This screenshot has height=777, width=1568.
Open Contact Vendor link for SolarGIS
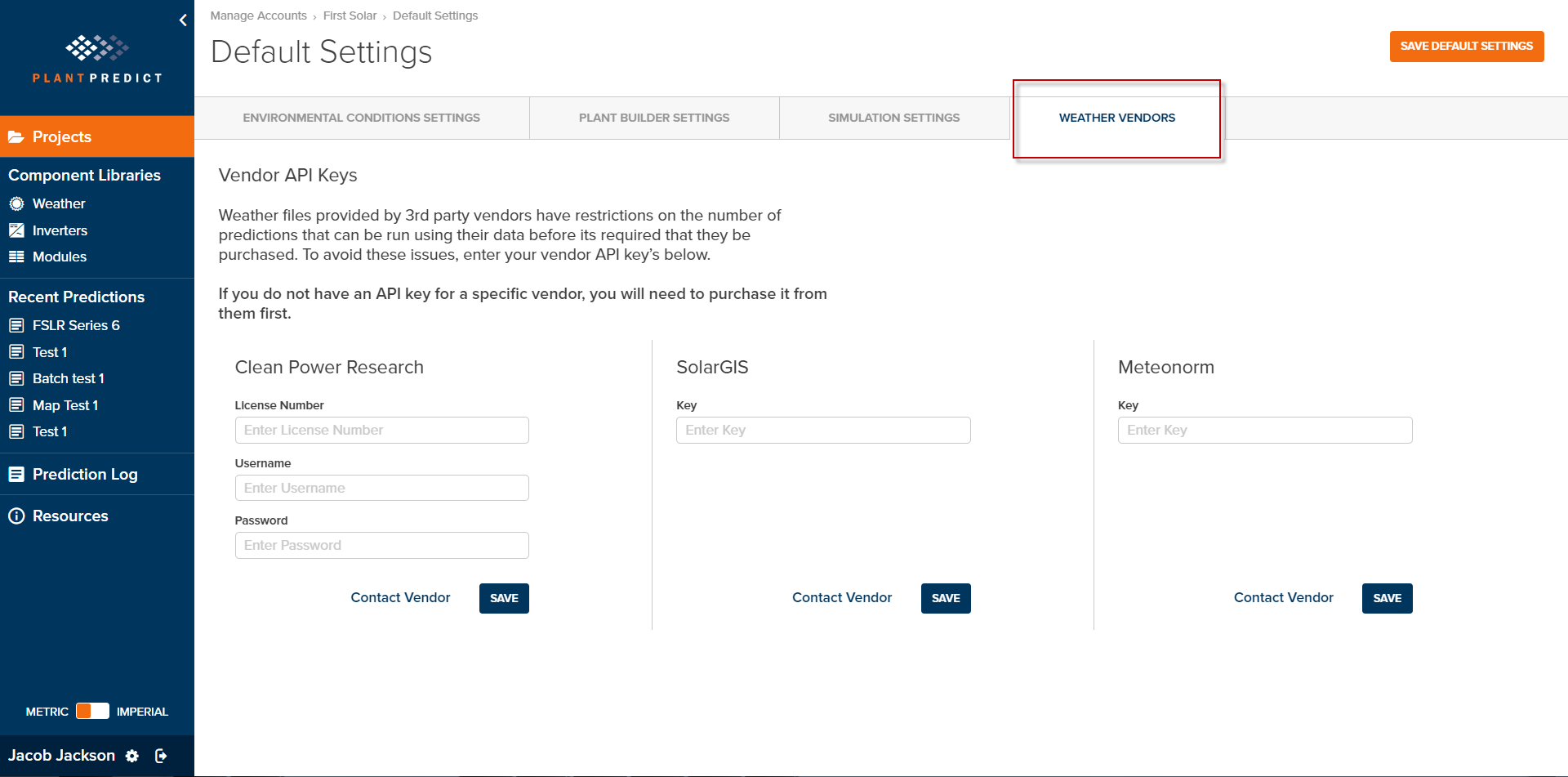point(842,597)
